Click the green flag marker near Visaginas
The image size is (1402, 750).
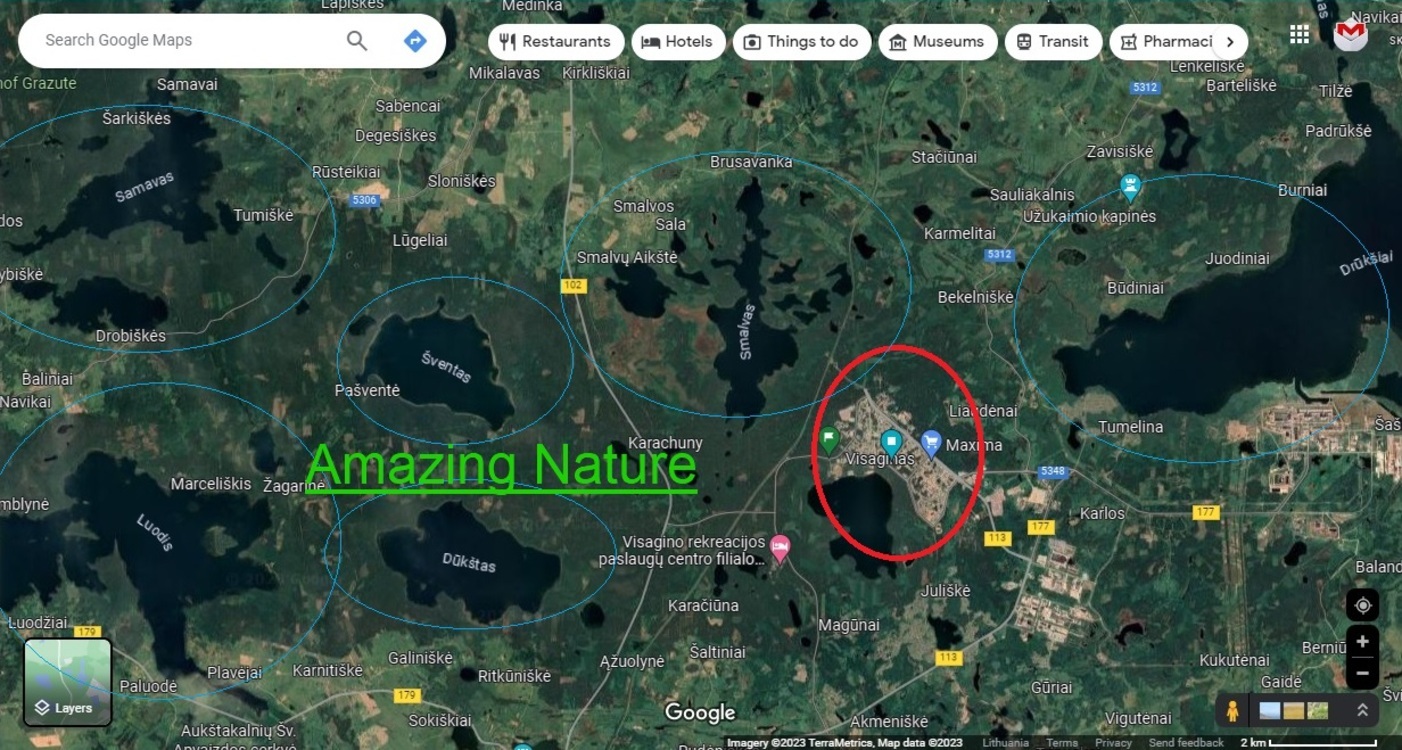(829, 440)
